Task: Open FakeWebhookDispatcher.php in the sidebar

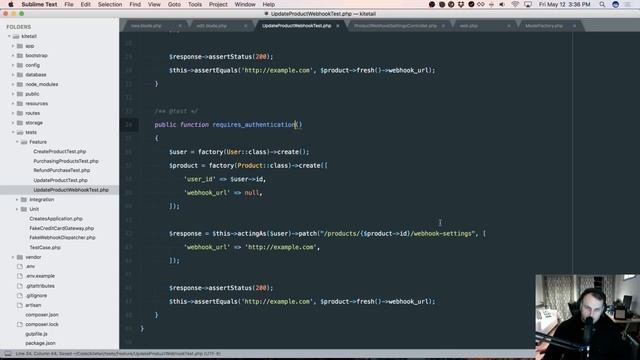Action: 62,238
